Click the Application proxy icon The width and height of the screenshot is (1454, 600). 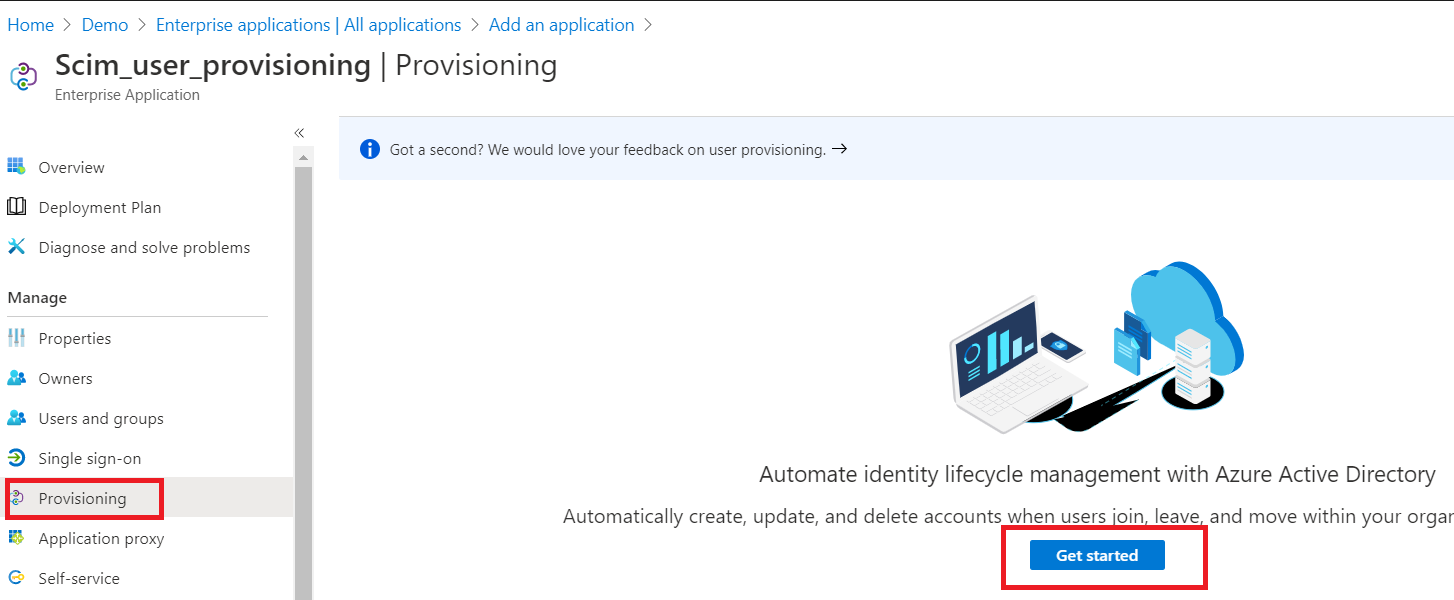coord(17,538)
